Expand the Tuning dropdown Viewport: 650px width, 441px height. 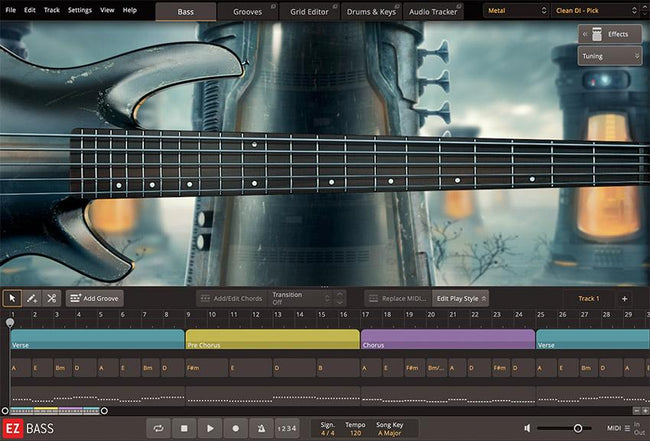pos(608,56)
